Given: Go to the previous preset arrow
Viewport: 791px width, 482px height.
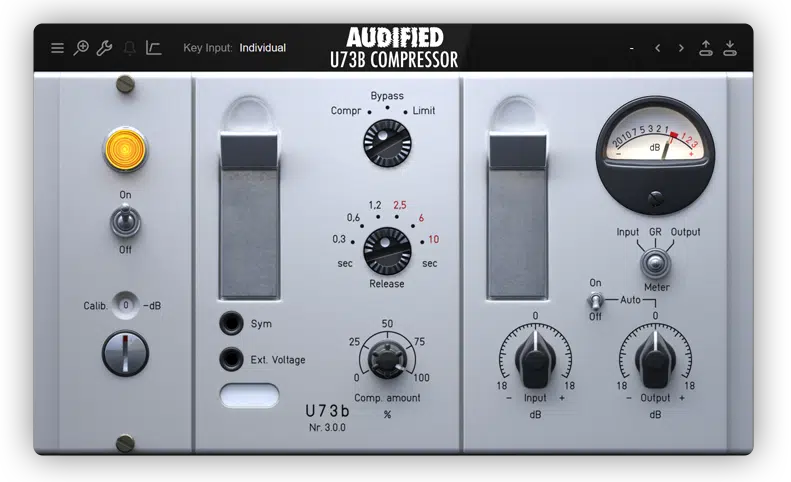Looking at the screenshot, I should coord(657,48).
